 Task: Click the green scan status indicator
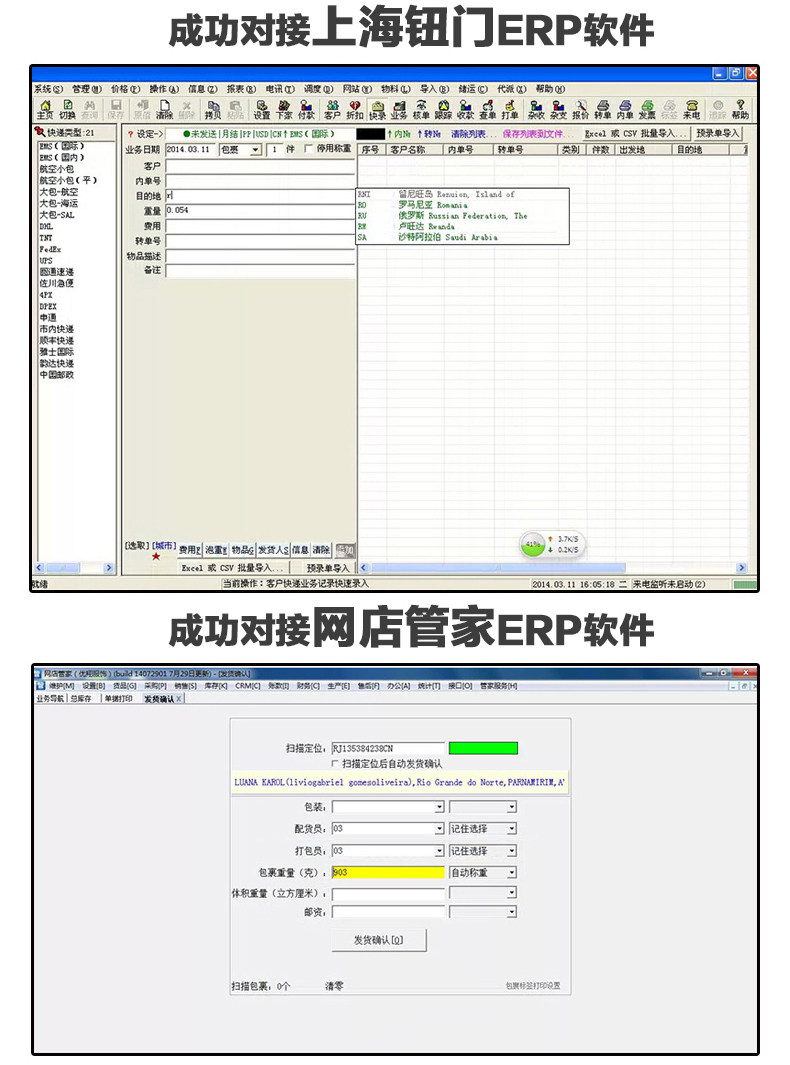tap(483, 748)
